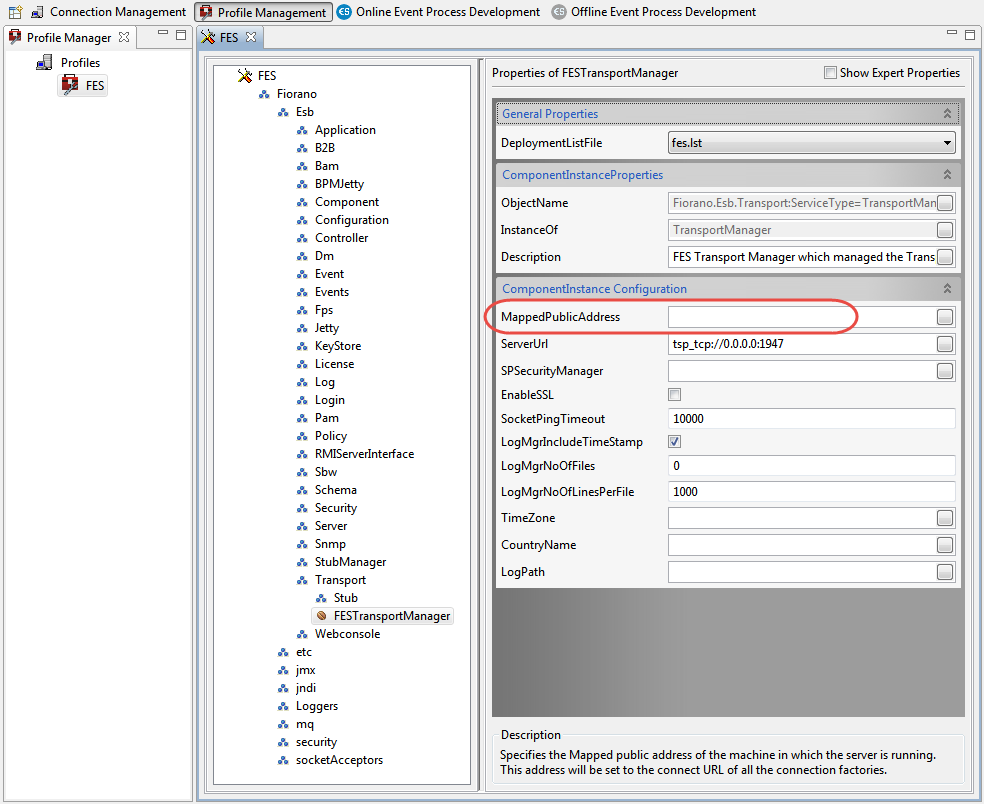Click the FES root wrench icon in tree
The image size is (984, 804).
(245, 76)
